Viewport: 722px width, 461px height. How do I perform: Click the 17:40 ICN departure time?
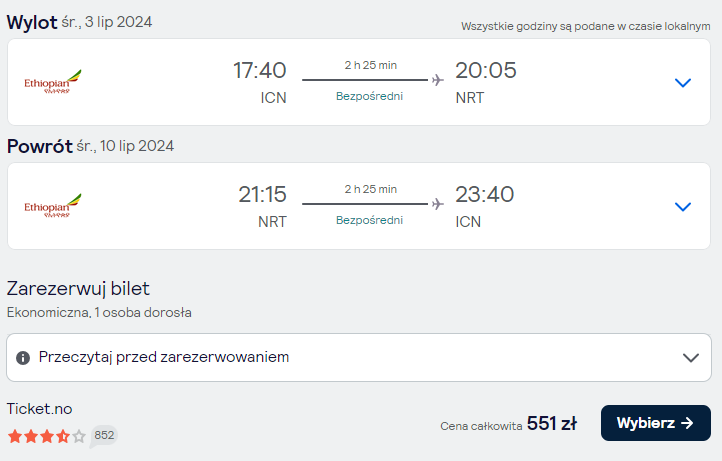260,70
